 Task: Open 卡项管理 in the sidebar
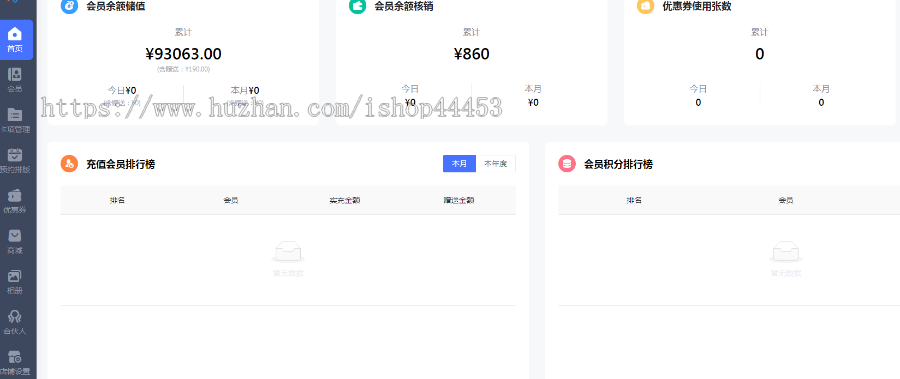tap(15, 121)
